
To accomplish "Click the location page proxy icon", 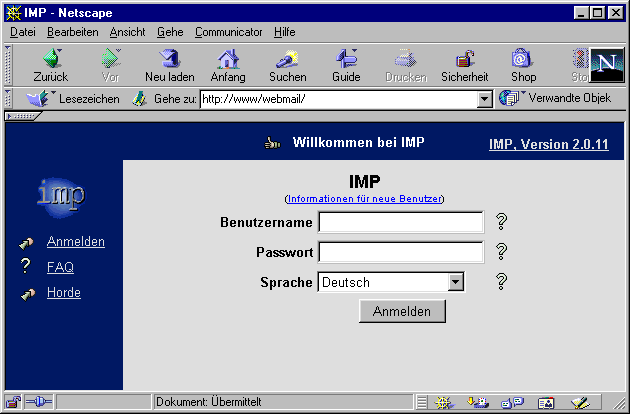I will coord(139,98).
